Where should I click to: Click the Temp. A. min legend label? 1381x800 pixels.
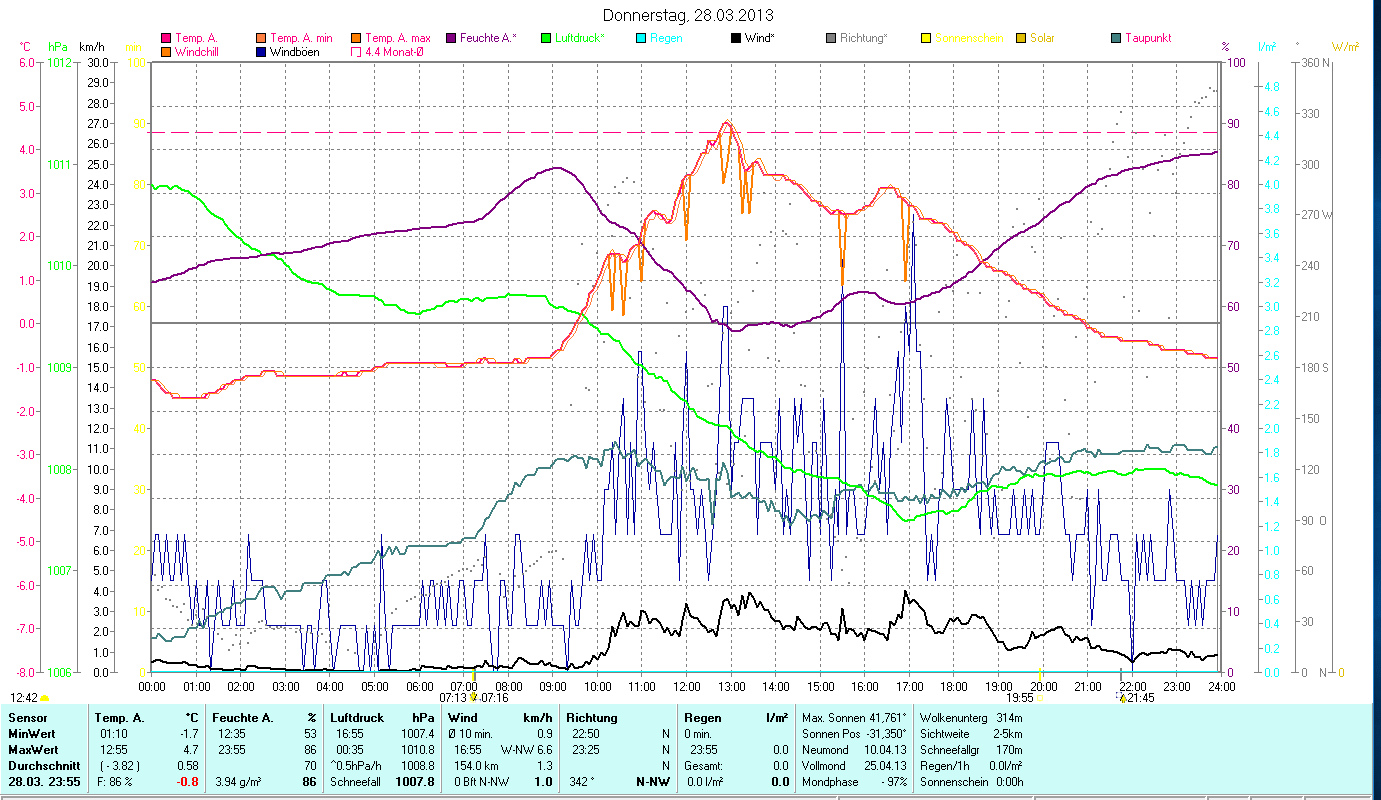click(301, 39)
